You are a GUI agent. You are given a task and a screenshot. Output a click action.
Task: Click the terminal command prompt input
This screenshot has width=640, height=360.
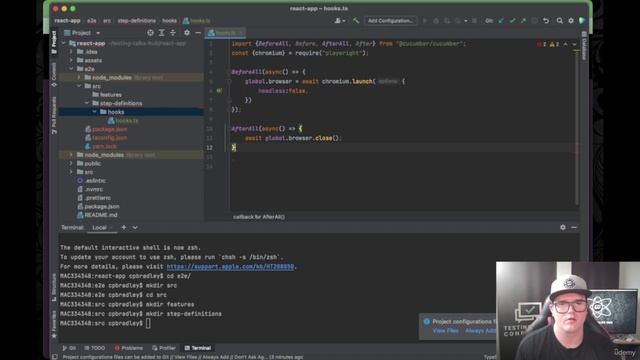[x=148, y=323]
